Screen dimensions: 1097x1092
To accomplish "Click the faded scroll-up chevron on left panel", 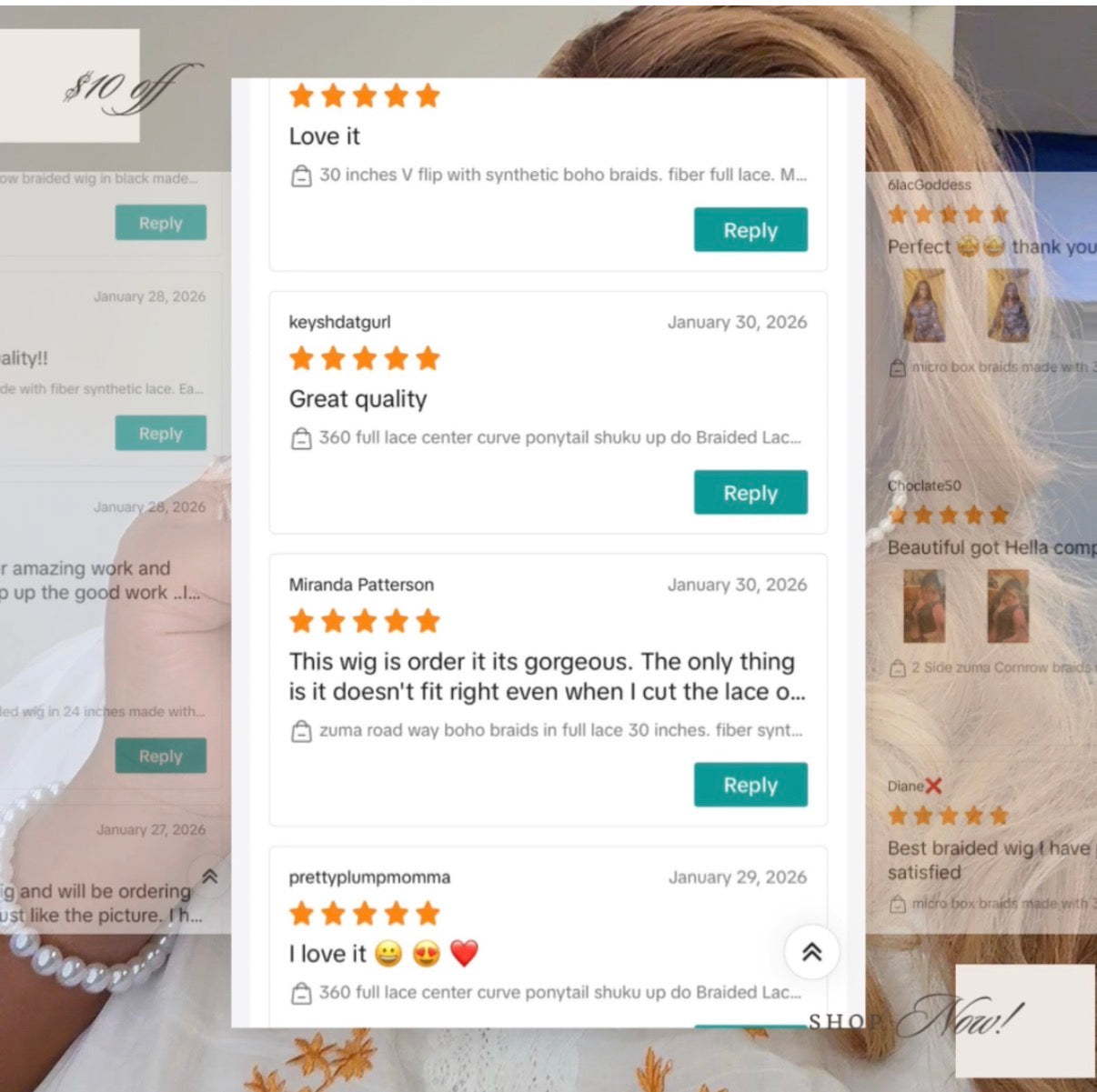I will click(209, 877).
